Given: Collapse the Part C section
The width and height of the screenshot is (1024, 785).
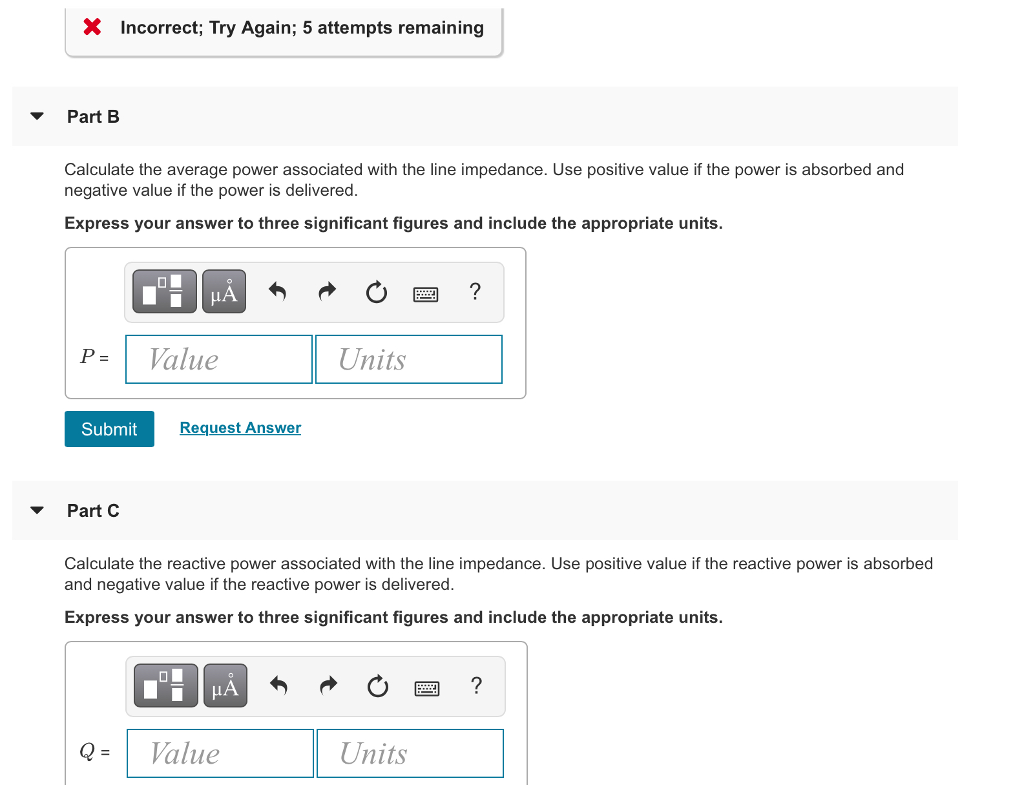Looking at the screenshot, I should pyautogui.click(x=37, y=510).
